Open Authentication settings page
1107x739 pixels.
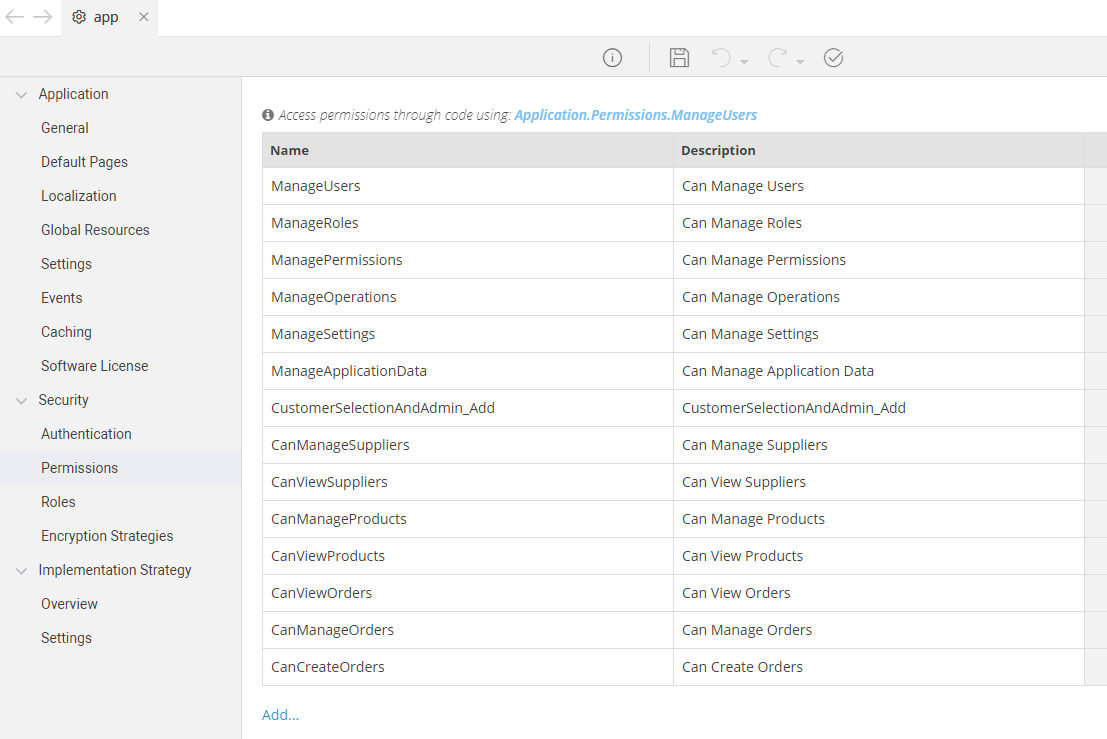click(86, 434)
